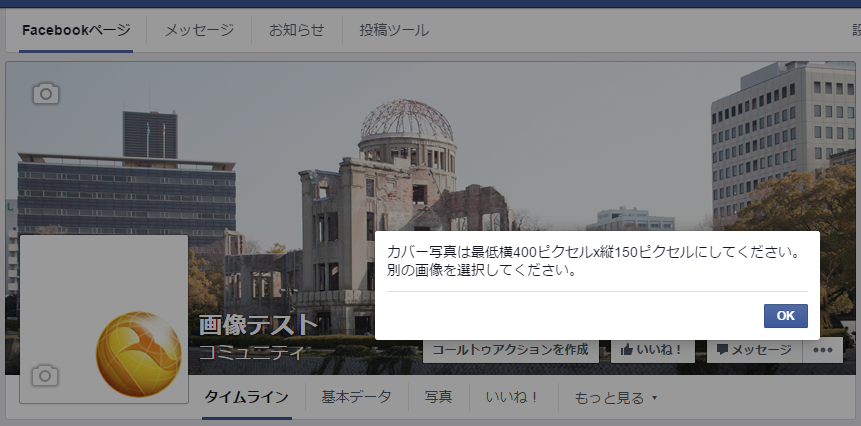This screenshot has width=861, height=426.
Task: Click the メッセージ button on cover
Action: click(x=754, y=350)
